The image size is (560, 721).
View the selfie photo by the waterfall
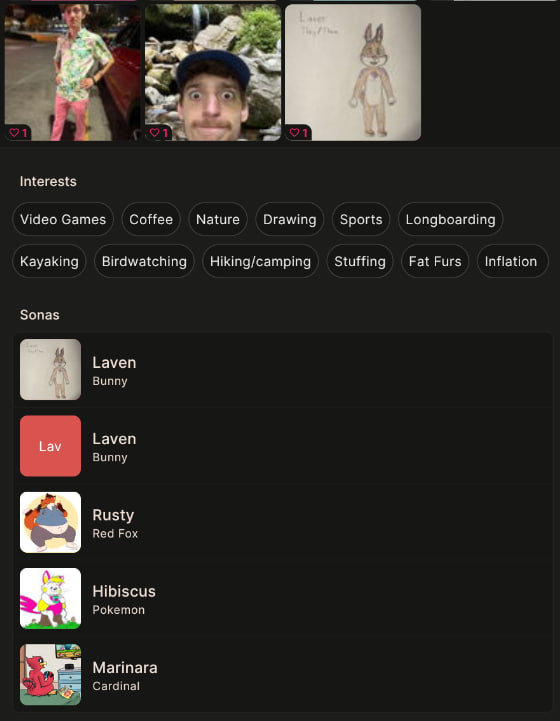coord(213,72)
